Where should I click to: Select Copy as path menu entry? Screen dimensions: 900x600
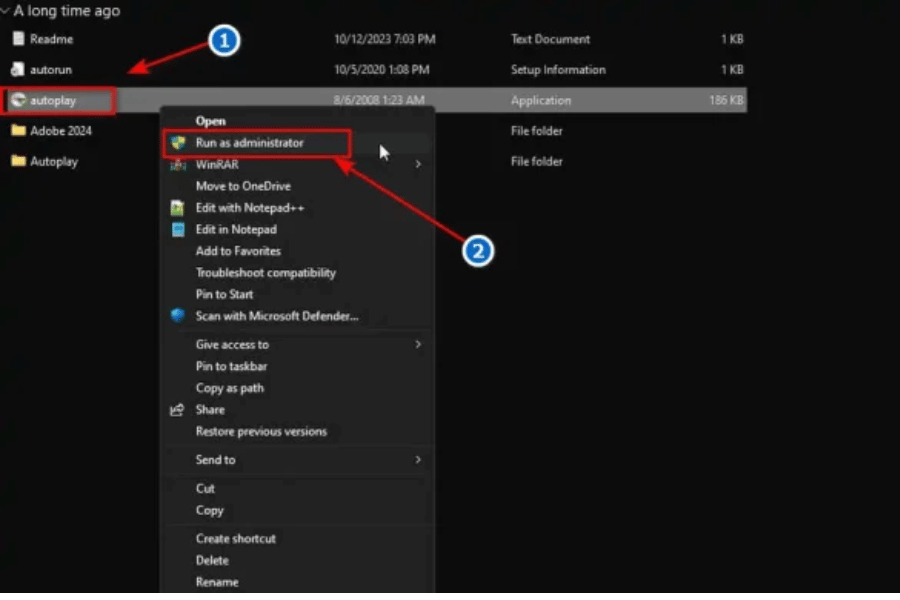click(x=229, y=388)
